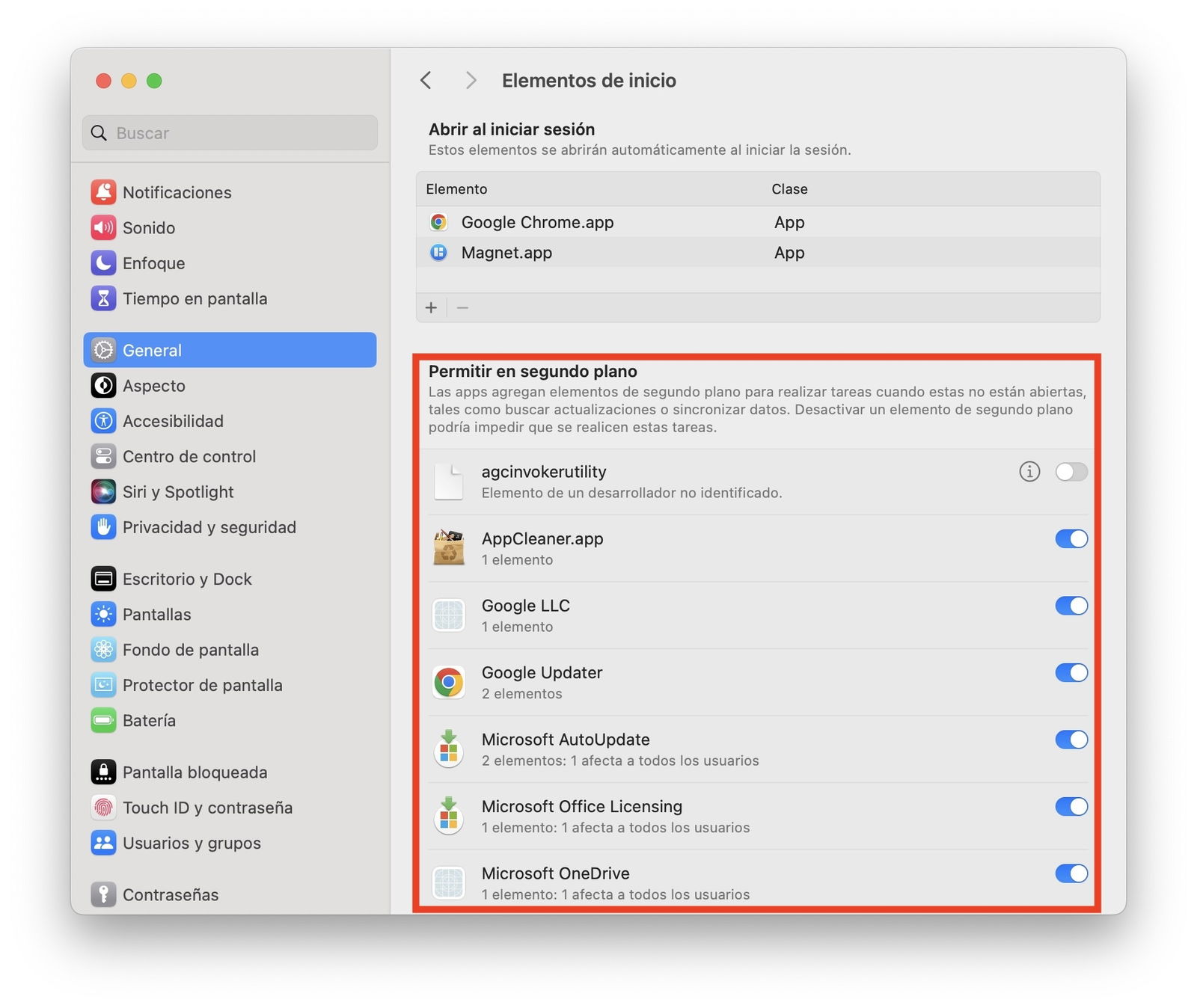Go to Usuarios y grupos settings
This screenshot has height=1008, width=1197.
tap(230, 843)
